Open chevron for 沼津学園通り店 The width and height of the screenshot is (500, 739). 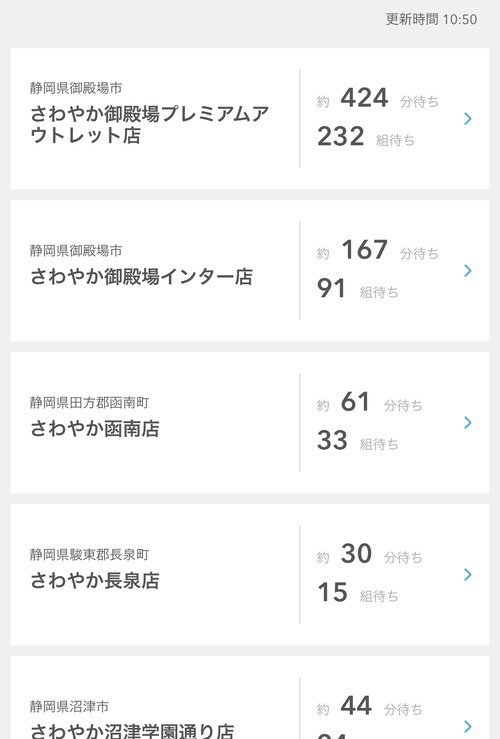[x=467, y=726]
